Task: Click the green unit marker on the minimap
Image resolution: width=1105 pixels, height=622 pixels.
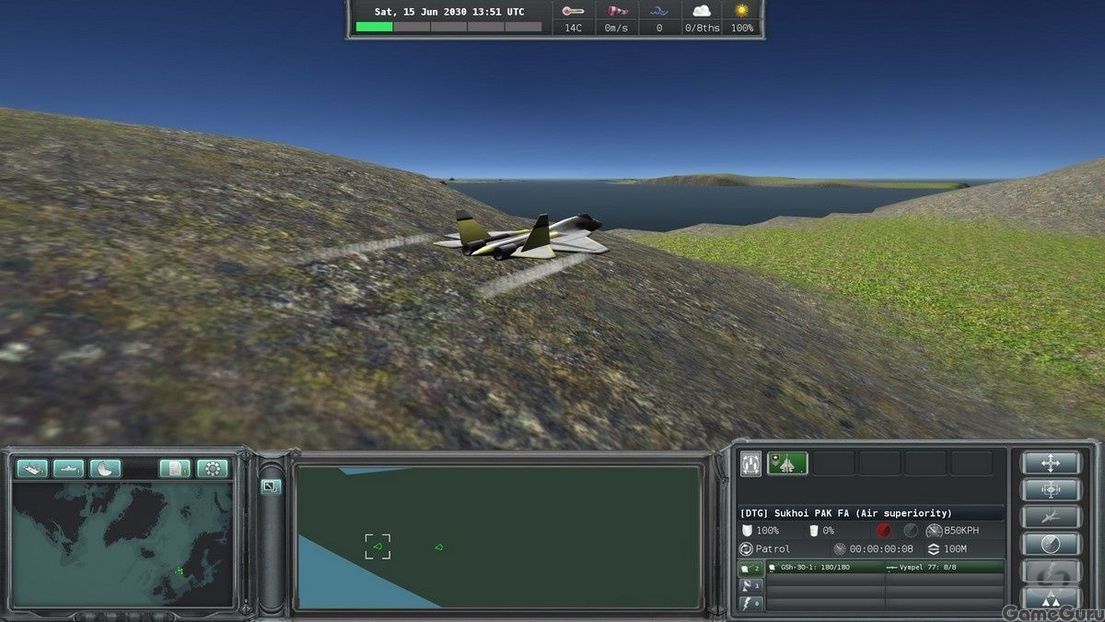Action: (x=179, y=571)
